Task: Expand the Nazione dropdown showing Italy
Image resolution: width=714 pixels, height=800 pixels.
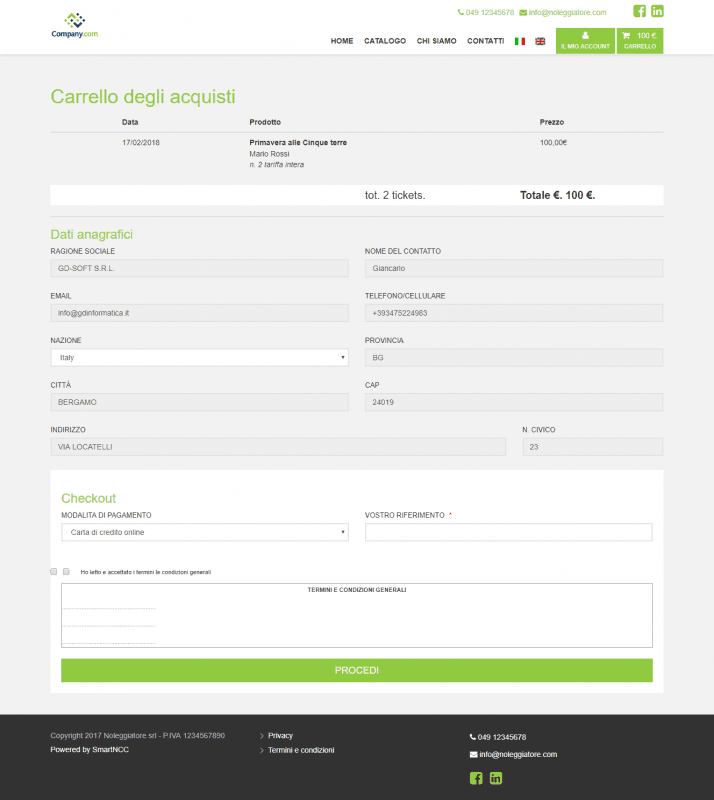Action: [x=200, y=358]
